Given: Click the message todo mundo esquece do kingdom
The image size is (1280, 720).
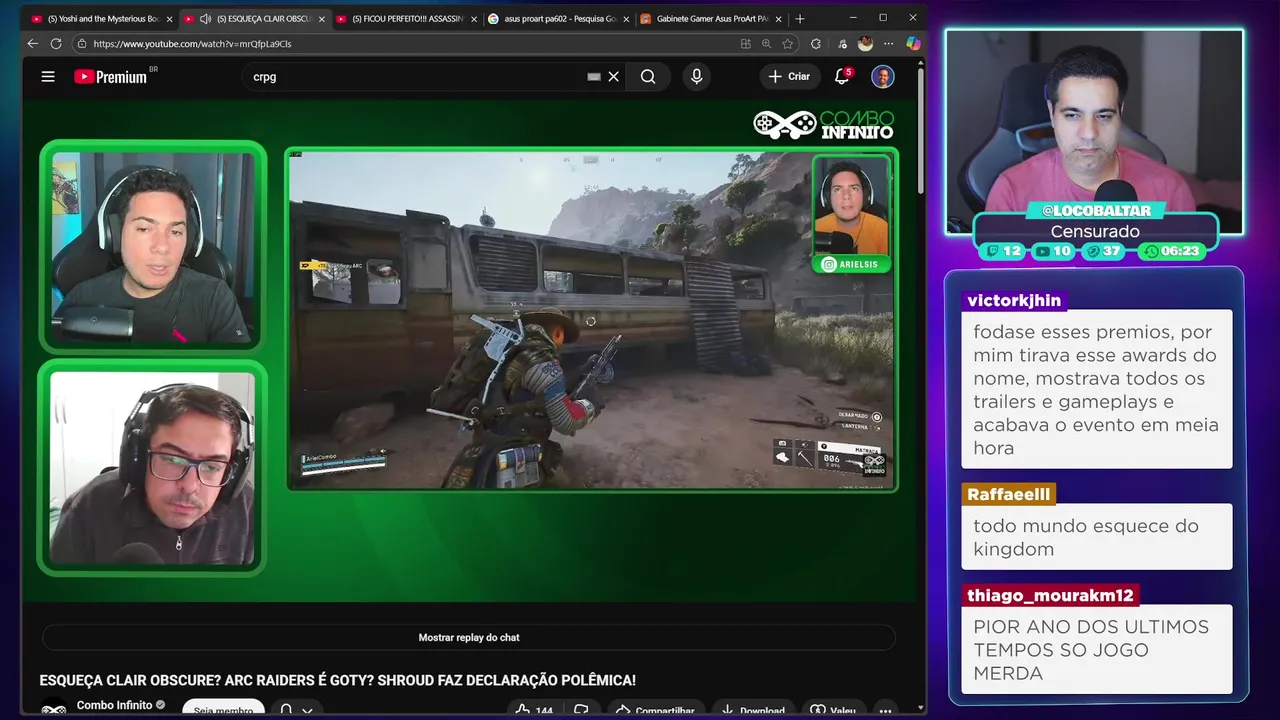Looking at the screenshot, I should pos(1097,537).
